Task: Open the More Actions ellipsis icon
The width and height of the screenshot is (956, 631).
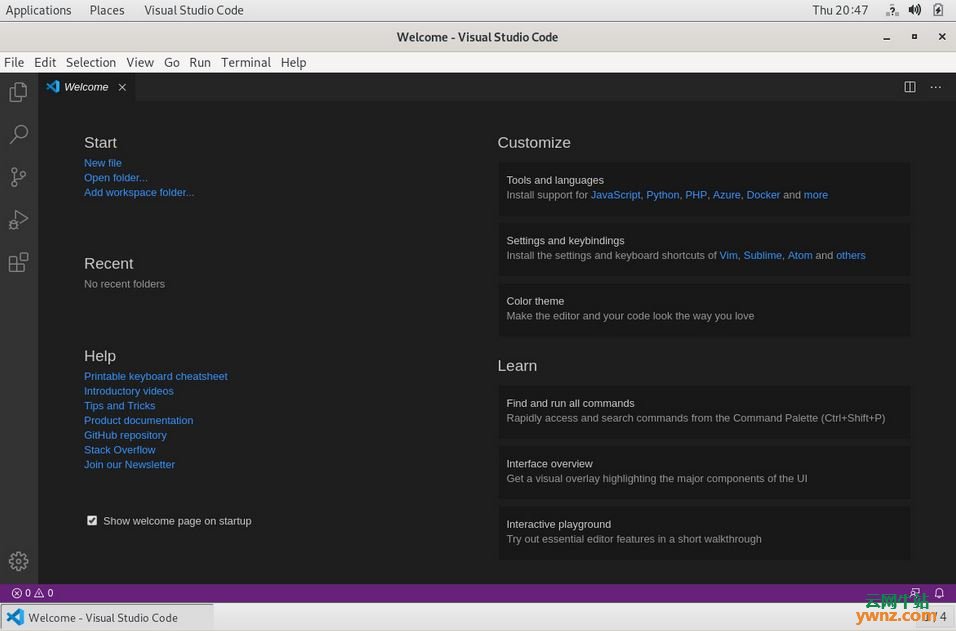Action: pos(935,87)
